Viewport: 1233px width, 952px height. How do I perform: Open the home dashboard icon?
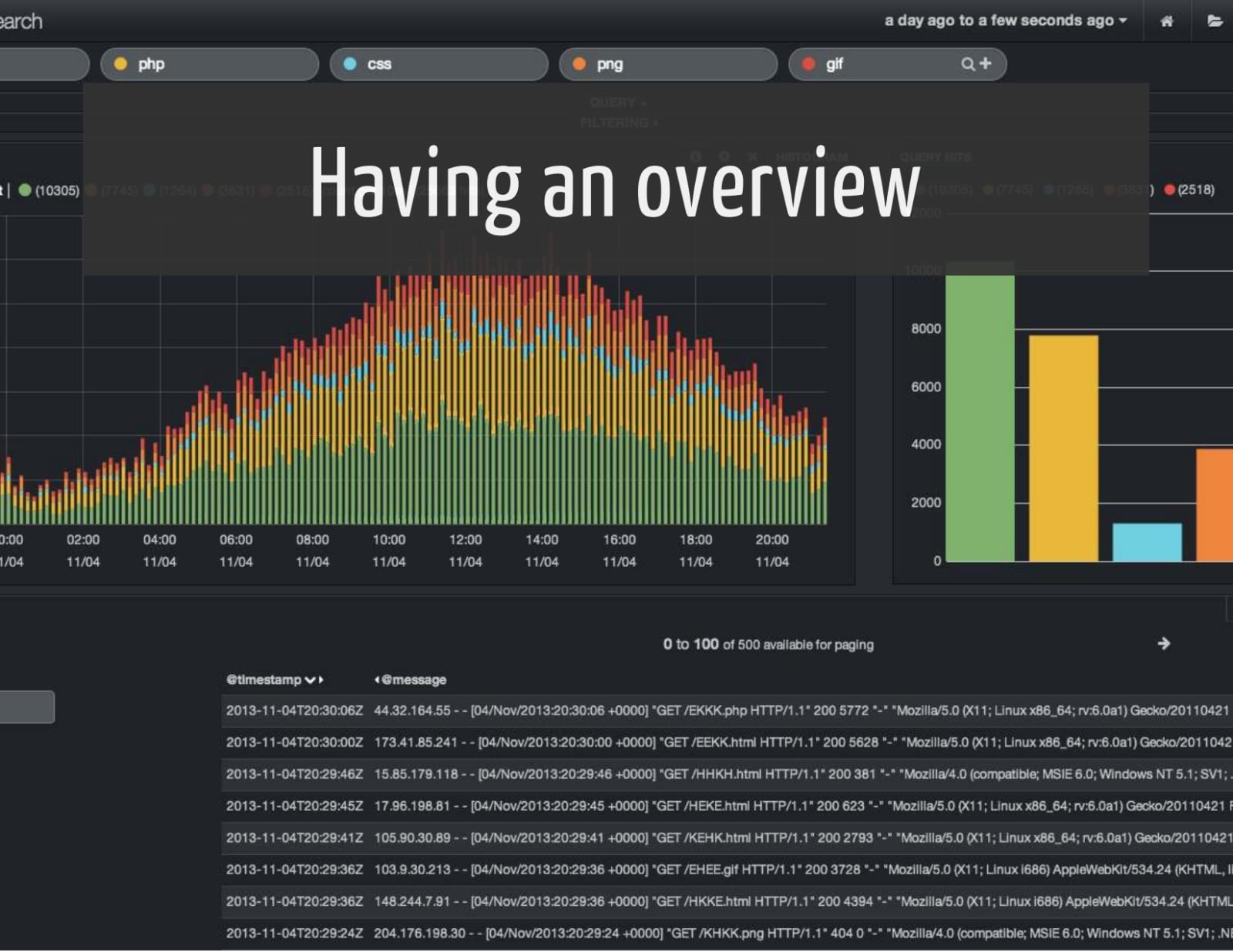pos(1167,21)
